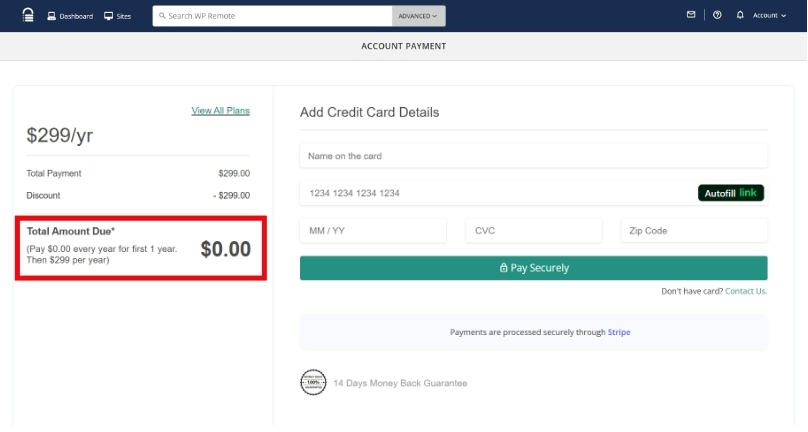Open the Contact Us link
This screenshot has width=808, height=432.
pos(746,291)
